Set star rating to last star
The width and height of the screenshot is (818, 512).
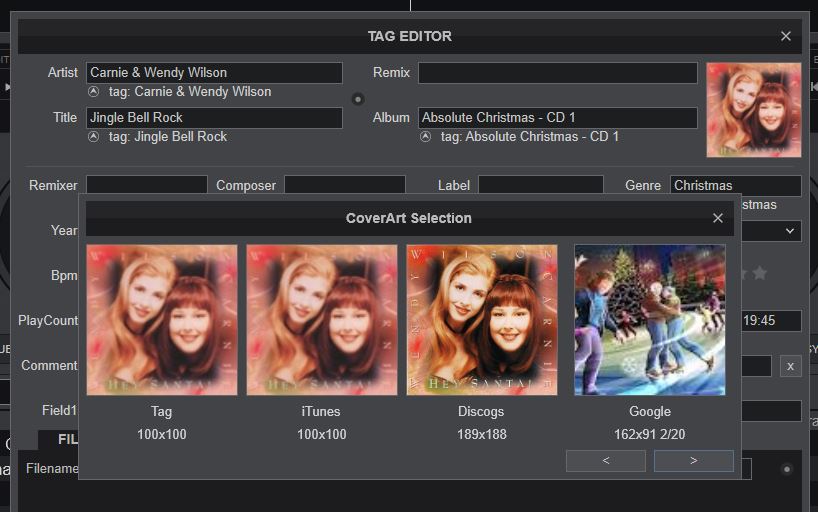tap(760, 273)
